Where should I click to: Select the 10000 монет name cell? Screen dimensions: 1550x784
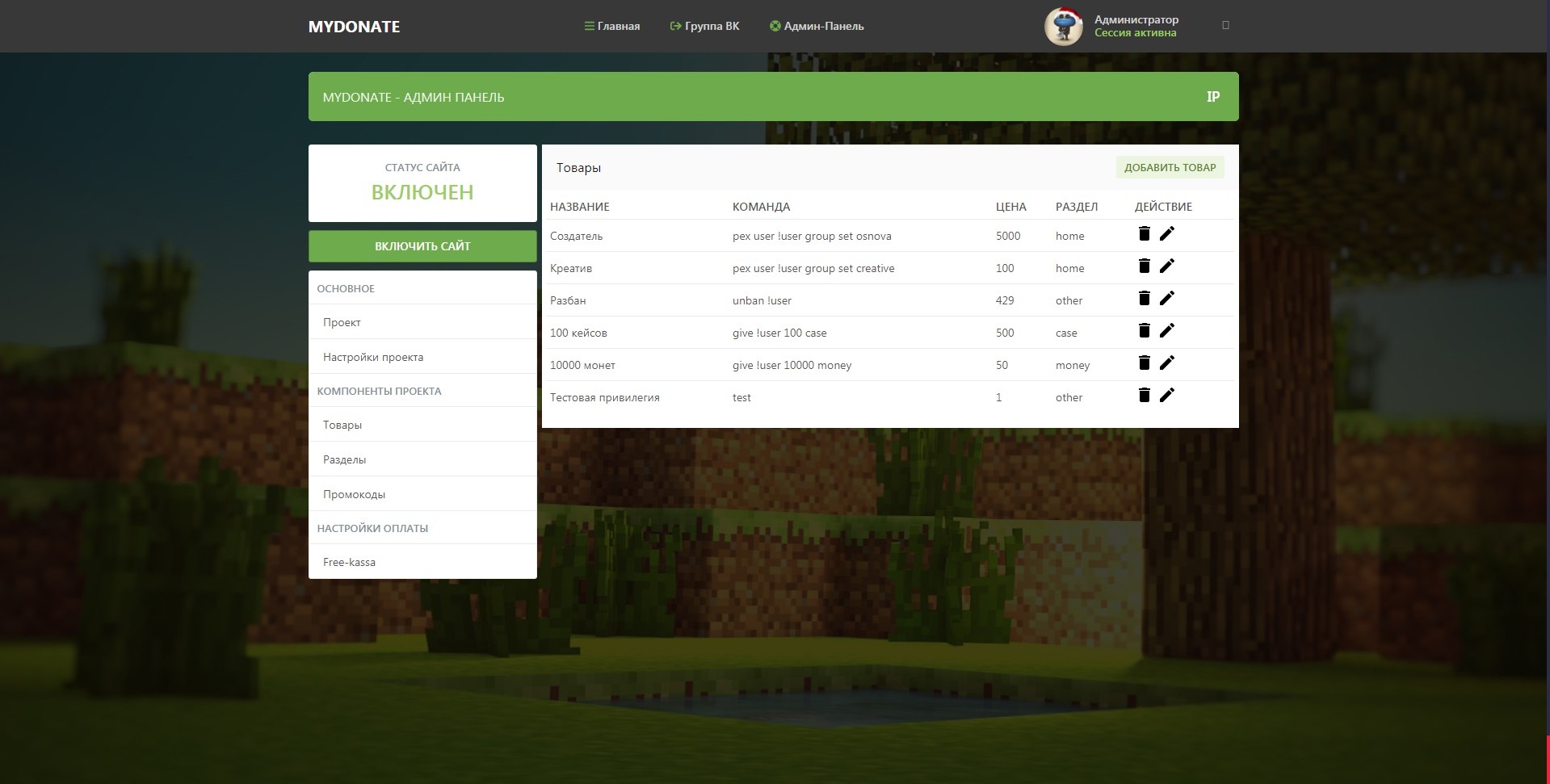tap(582, 365)
